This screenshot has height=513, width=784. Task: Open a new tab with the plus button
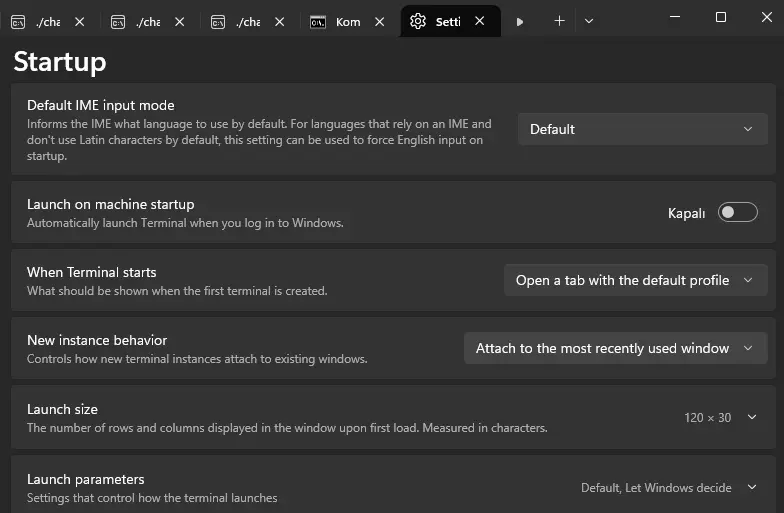click(559, 21)
